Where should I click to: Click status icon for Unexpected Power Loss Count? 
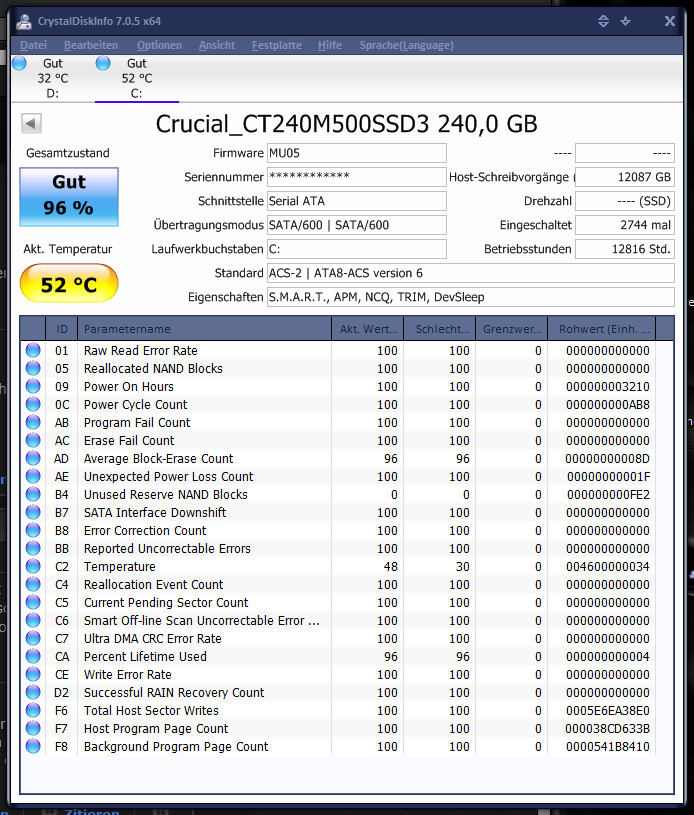[x=33, y=476]
